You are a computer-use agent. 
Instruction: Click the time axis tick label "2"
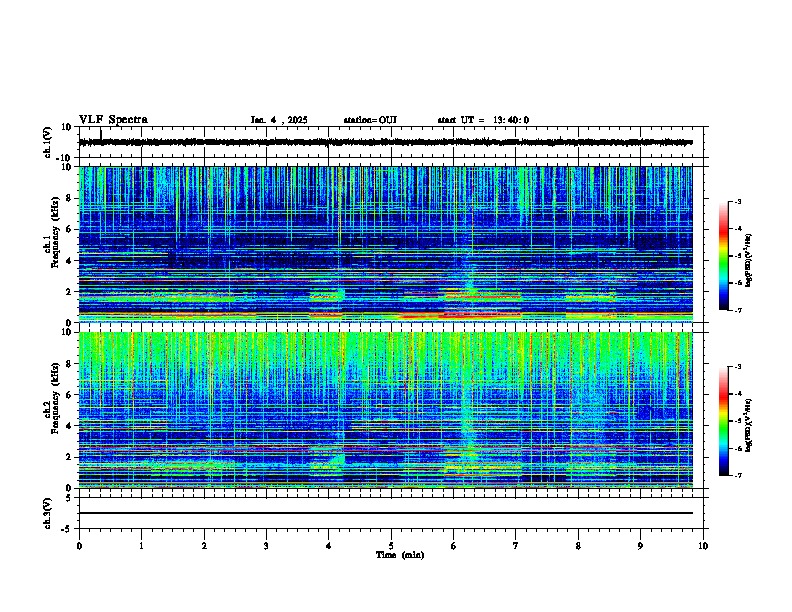[204, 546]
